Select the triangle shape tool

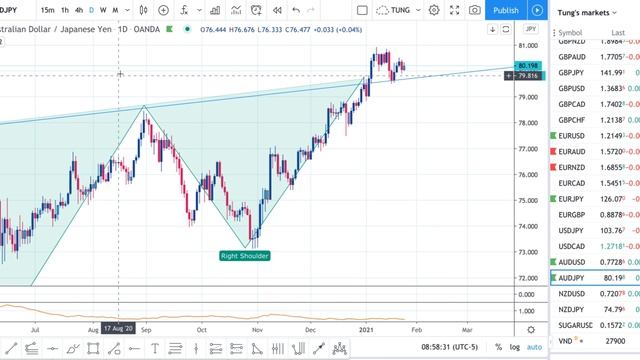pos(257,348)
